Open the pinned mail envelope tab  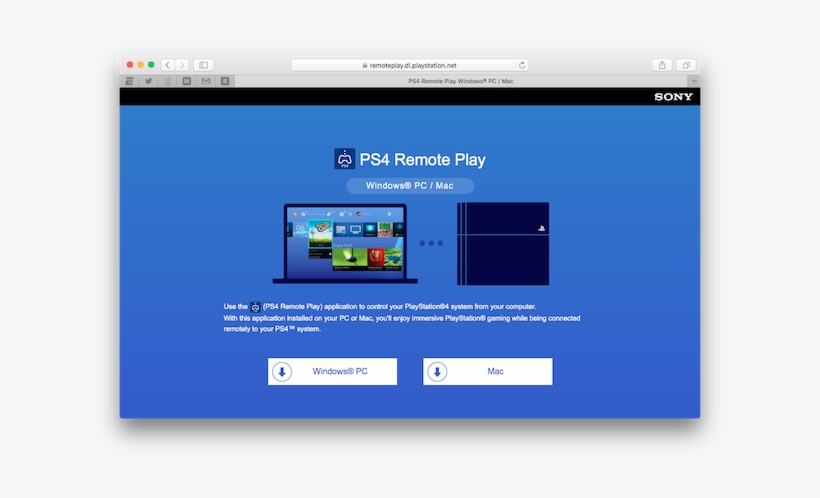206,81
